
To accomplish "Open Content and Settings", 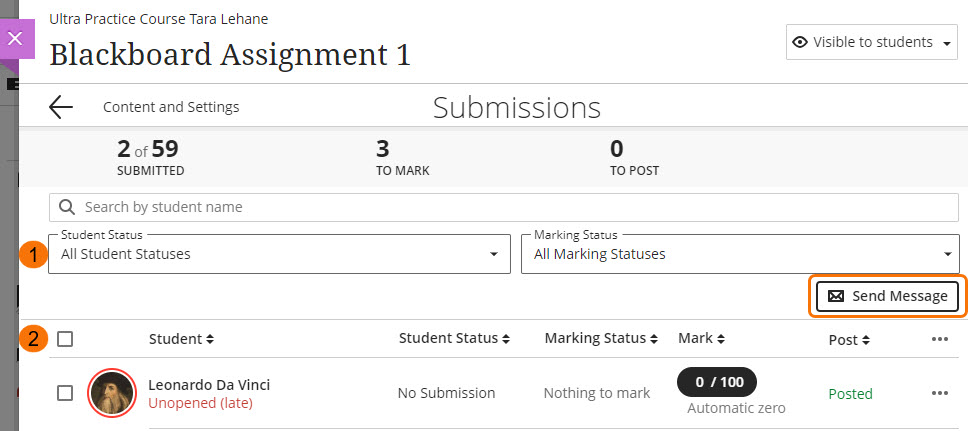I will [171, 107].
